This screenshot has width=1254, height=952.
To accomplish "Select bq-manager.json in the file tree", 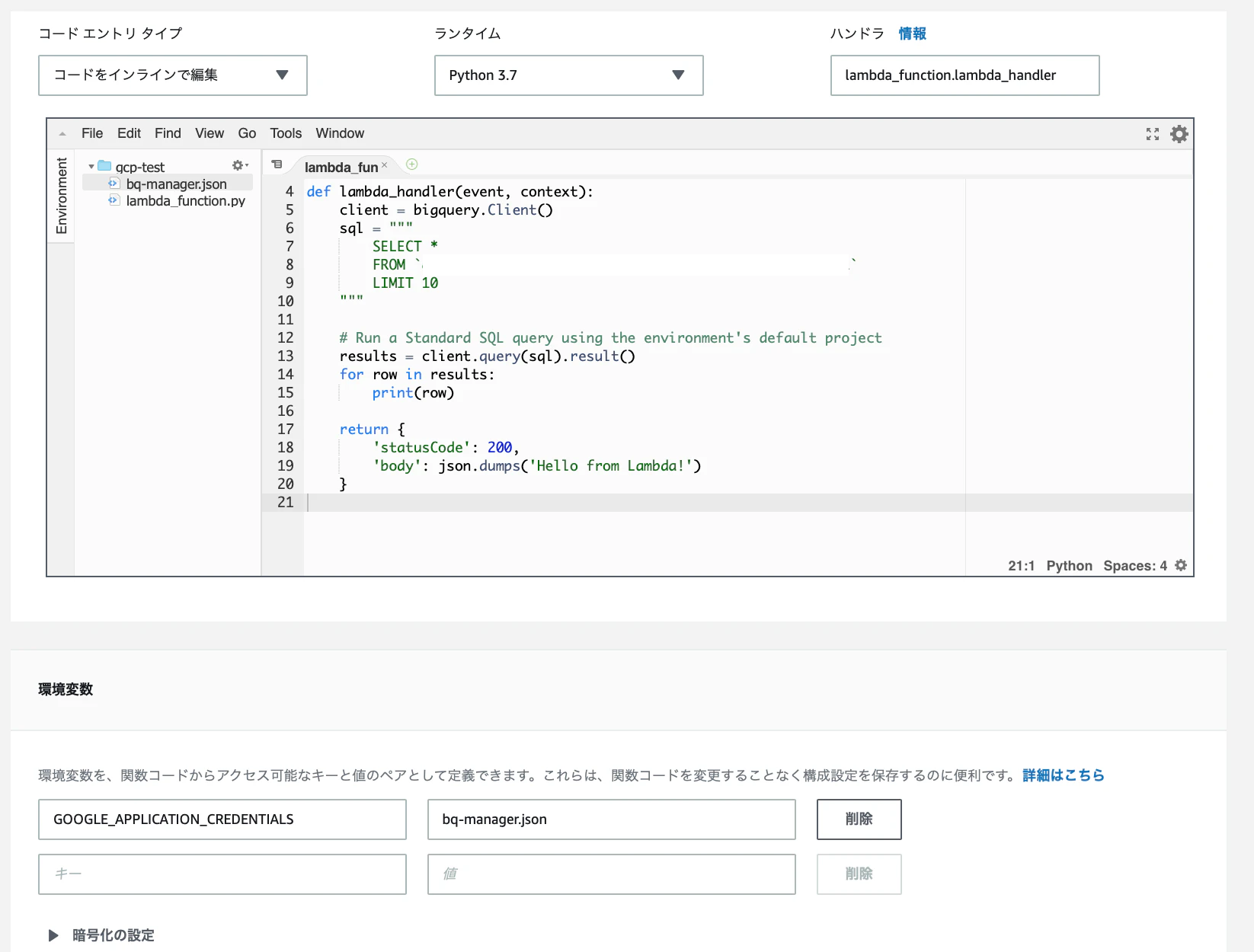I will (x=177, y=184).
